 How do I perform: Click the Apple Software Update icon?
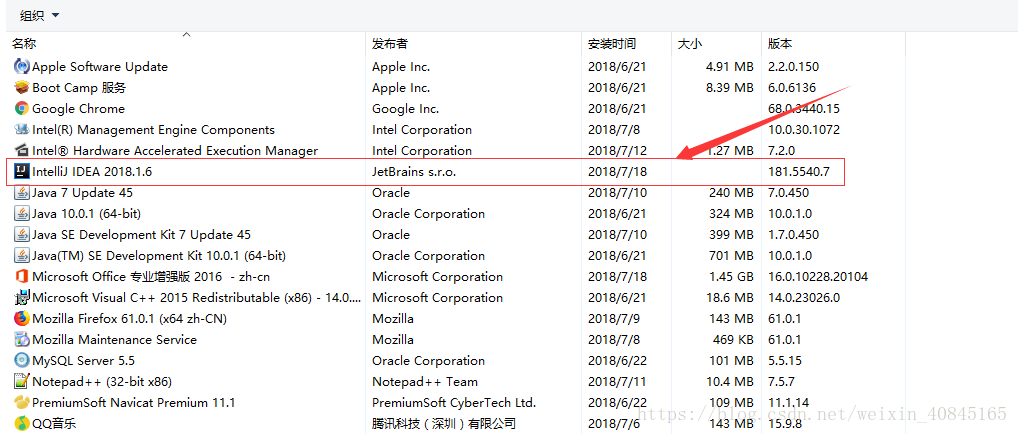21,66
